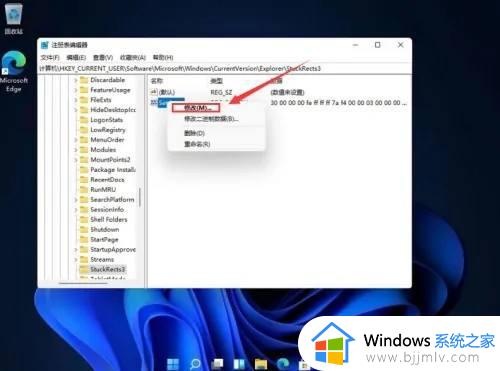Click the StuckRects3 folder icon
The height and width of the screenshot is (371, 500).
point(84,269)
